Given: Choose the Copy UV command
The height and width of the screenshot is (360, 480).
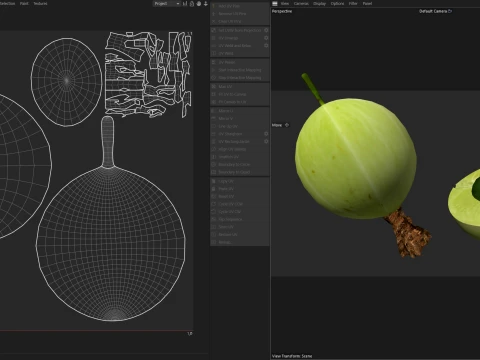Looking at the screenshot, I should pyautogui.click(x=240, y=181).
